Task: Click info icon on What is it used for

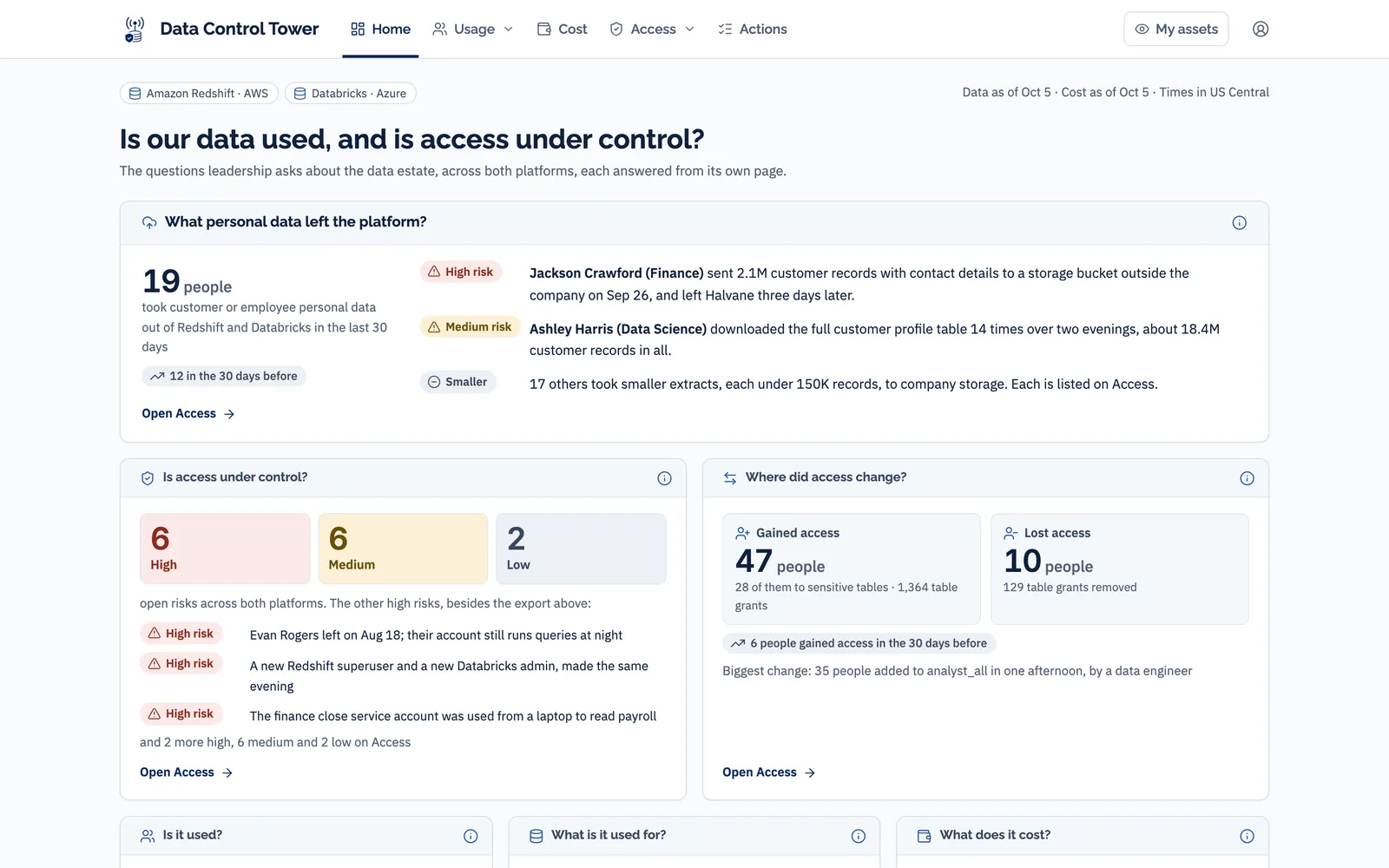Action: coord(858,836)
